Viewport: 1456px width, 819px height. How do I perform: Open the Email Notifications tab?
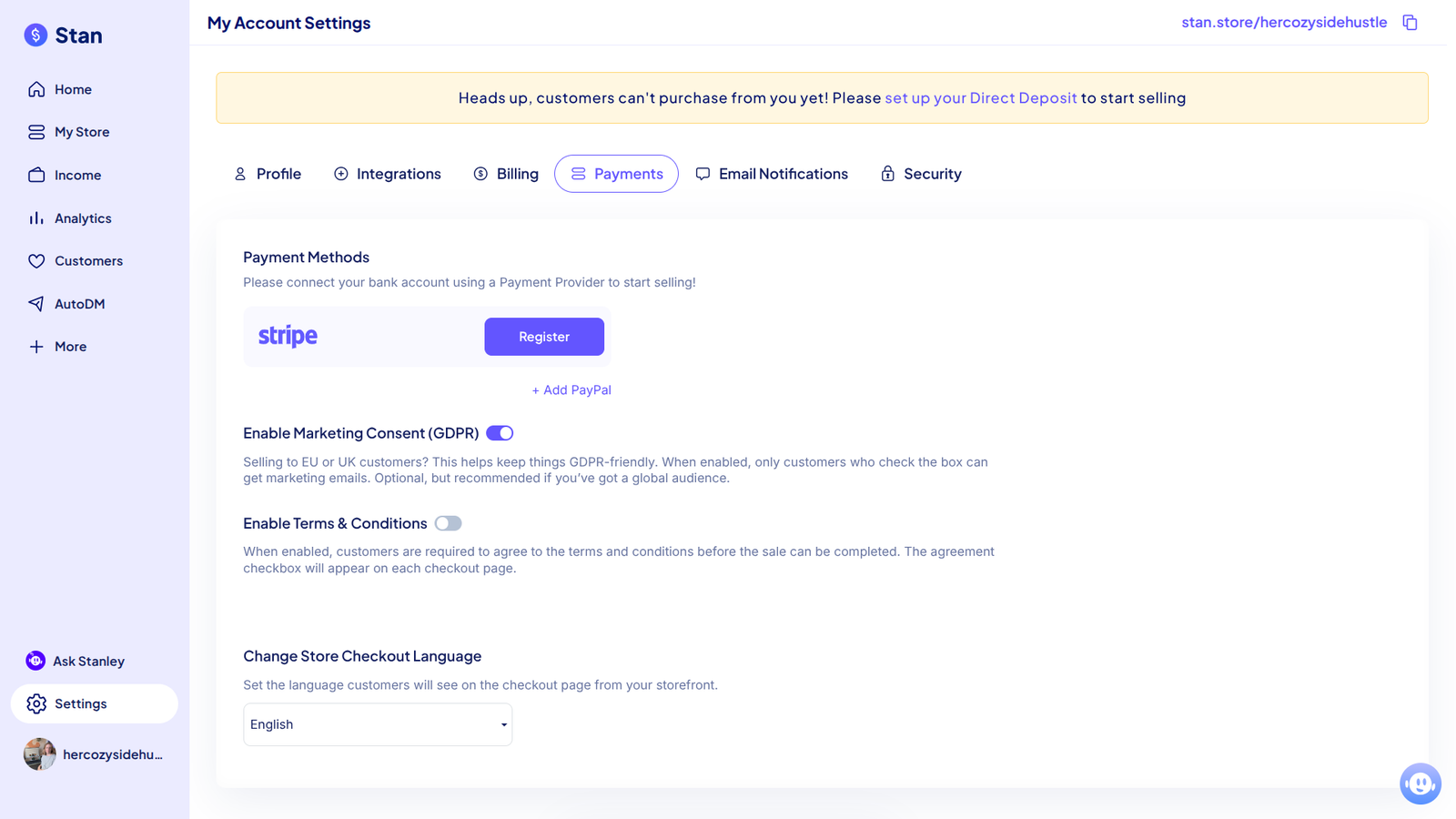tap(772, 174)
